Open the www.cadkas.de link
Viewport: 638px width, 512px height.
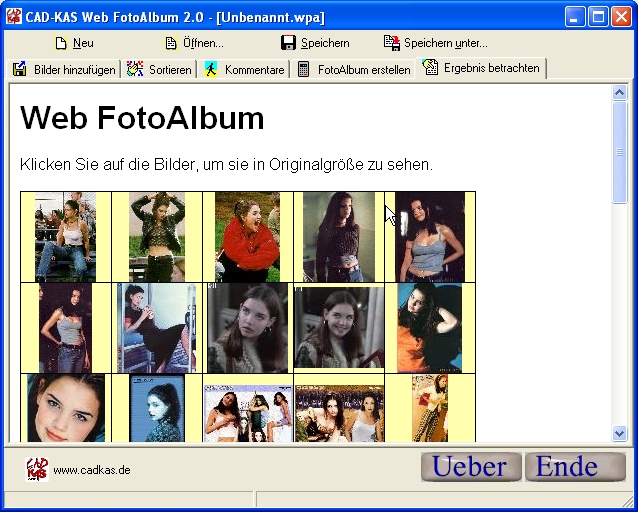(x=92, y=470)
